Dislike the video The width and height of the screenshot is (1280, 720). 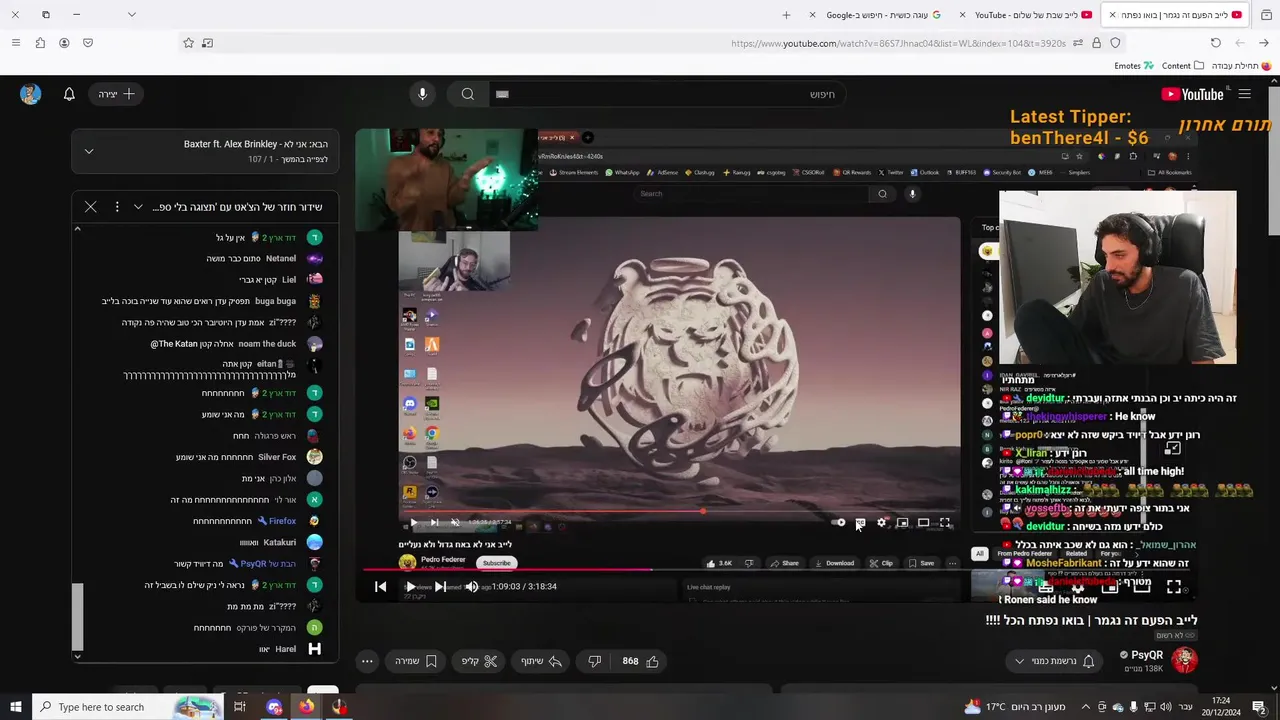point(594,661)
